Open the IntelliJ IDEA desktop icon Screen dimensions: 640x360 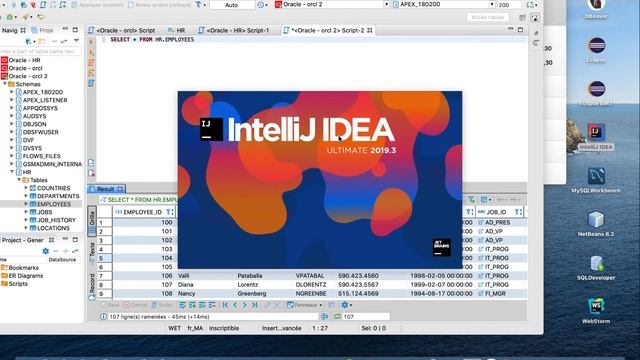[x=596, y=132]
